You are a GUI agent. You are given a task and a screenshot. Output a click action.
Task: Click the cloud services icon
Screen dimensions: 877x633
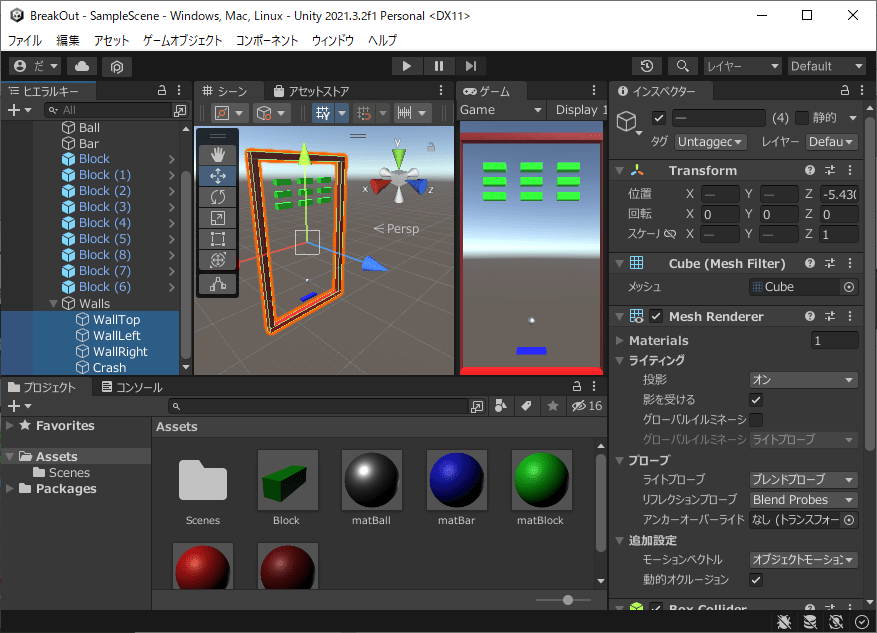(x=82, y=66)
